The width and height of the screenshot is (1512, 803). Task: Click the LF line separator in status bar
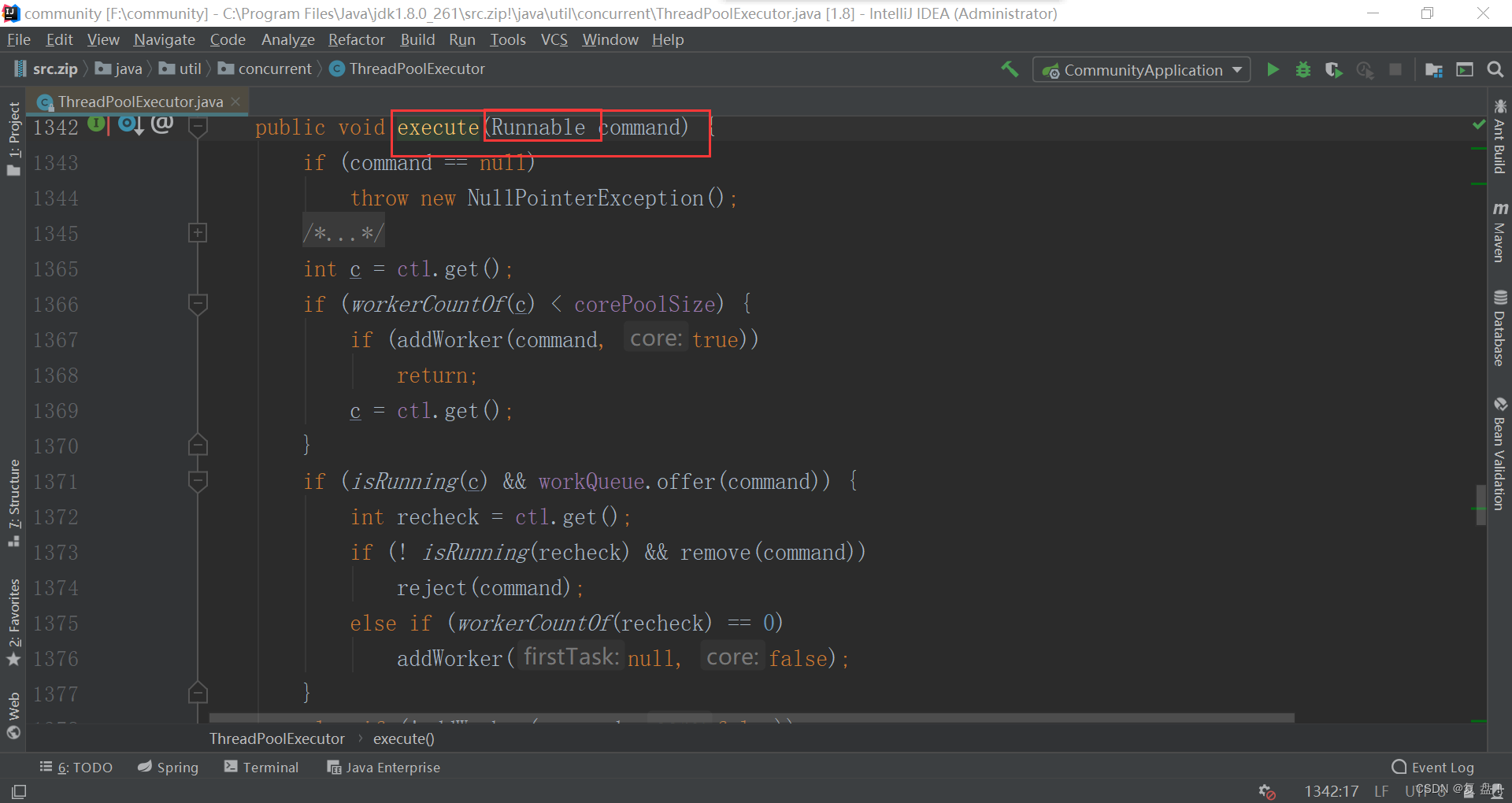click(1381, 791)
